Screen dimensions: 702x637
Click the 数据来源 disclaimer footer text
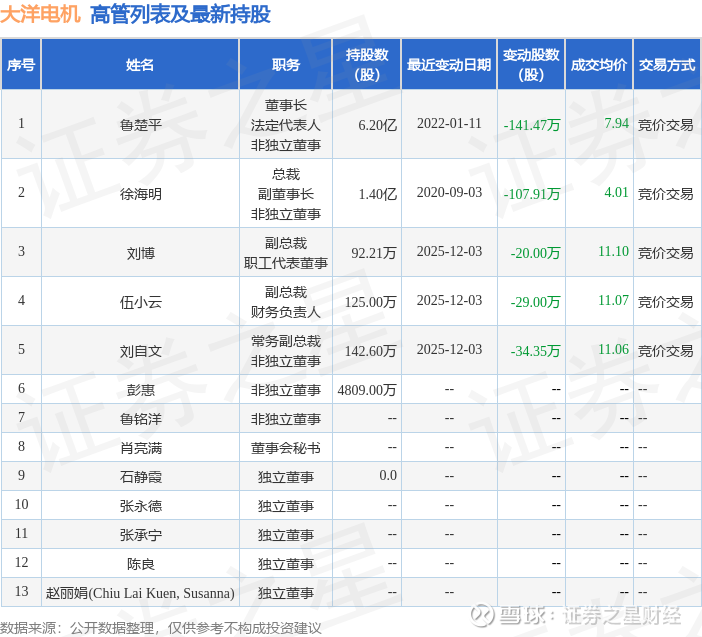click(x=161, y=628)
